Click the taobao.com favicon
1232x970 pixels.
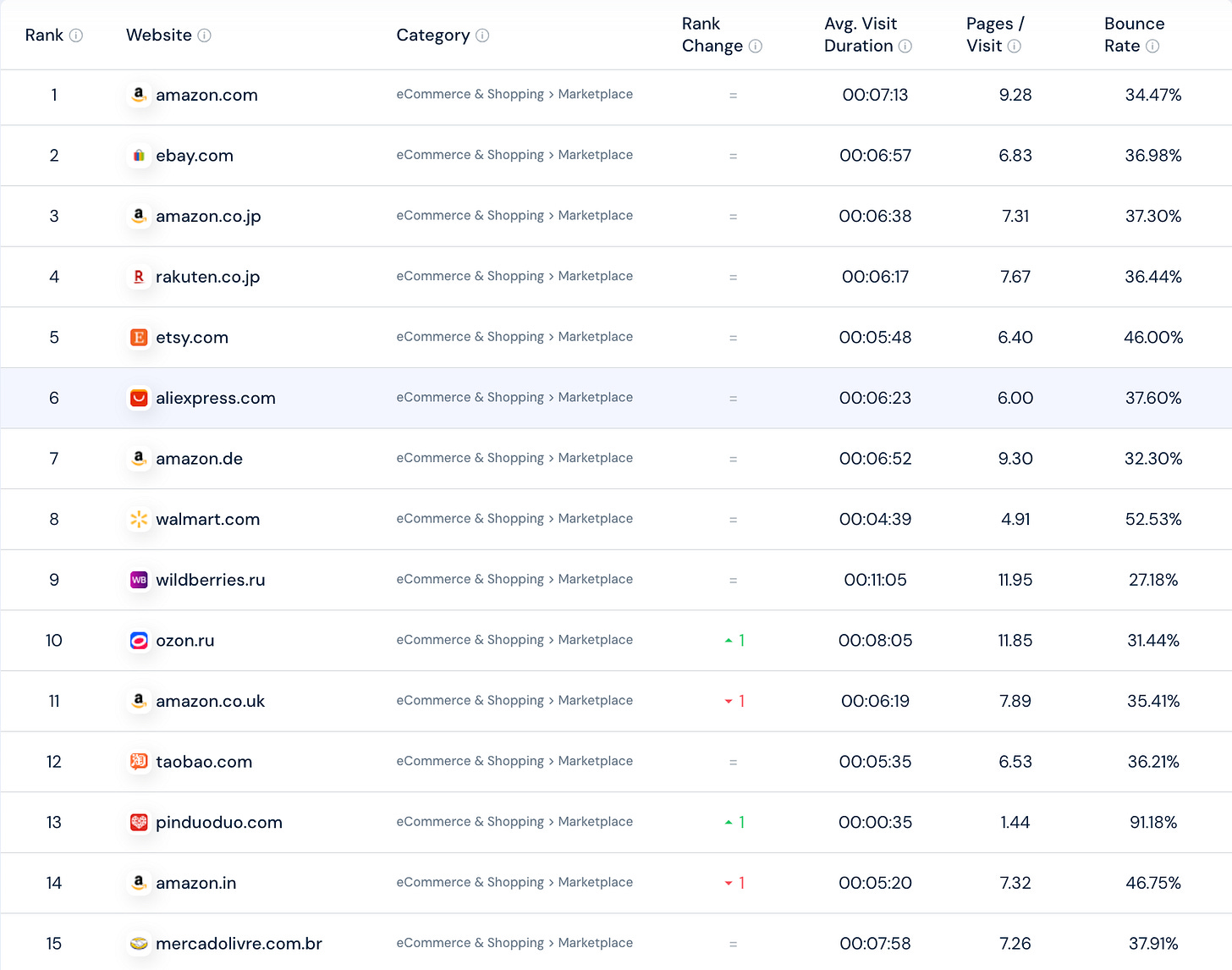click(139, 762)
